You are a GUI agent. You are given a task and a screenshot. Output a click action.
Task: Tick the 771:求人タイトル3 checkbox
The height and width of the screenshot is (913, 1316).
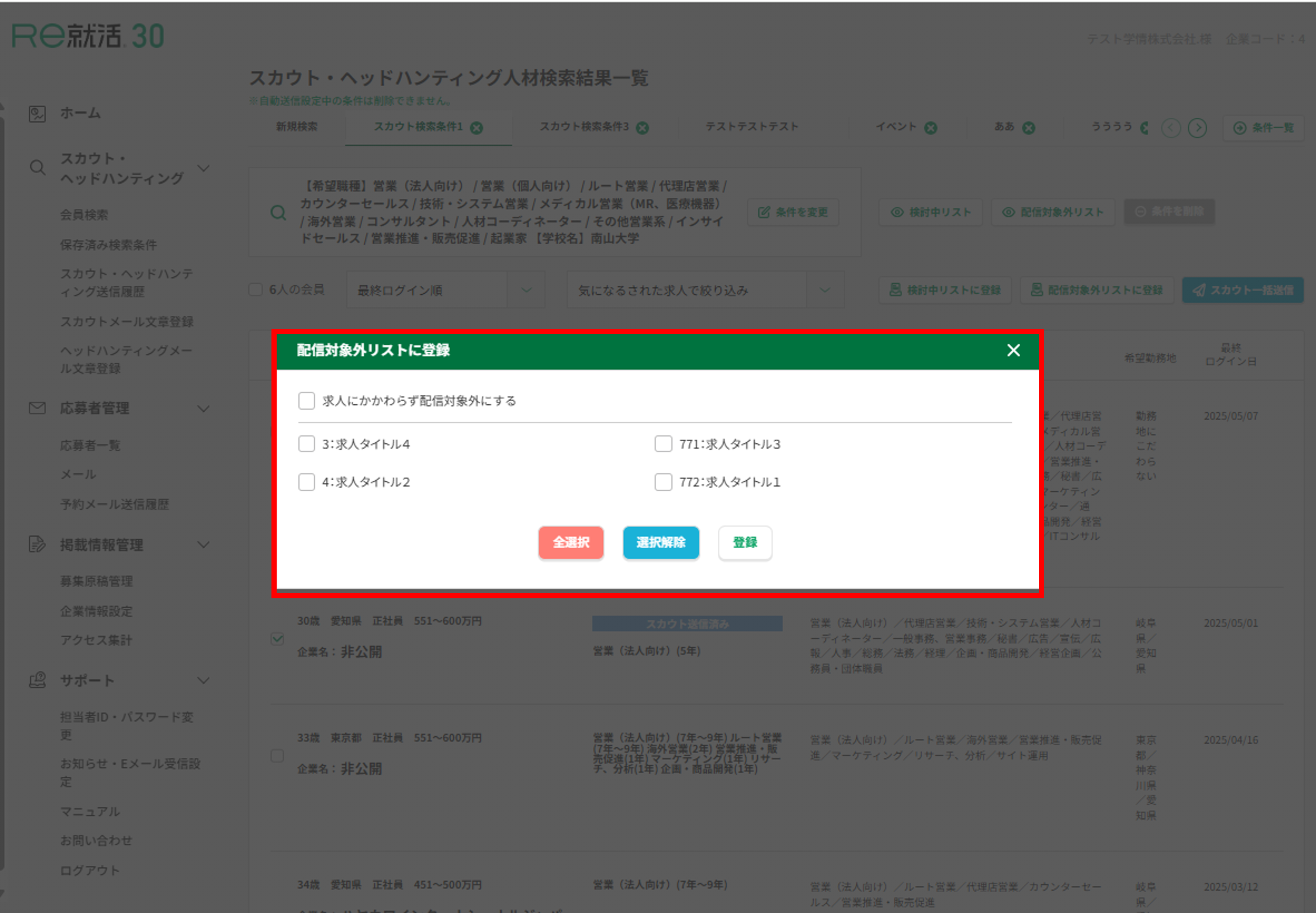click(x=663, y=444)
